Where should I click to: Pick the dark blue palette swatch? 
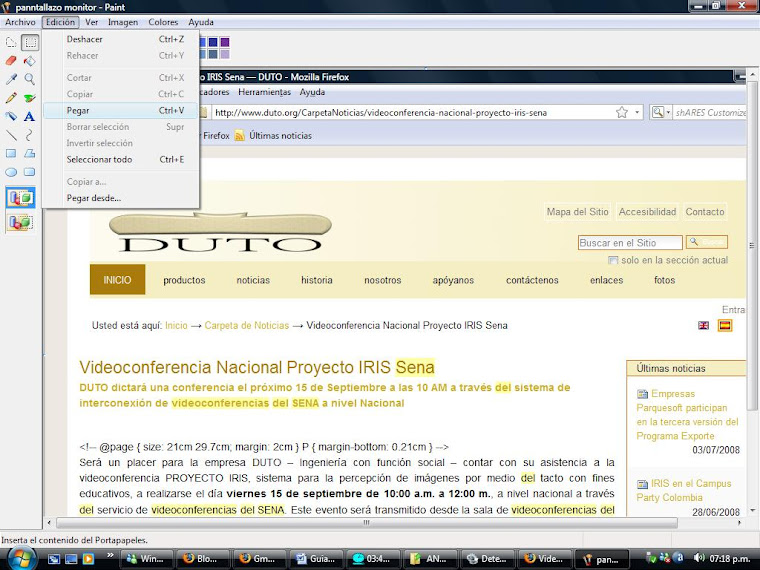213,42
